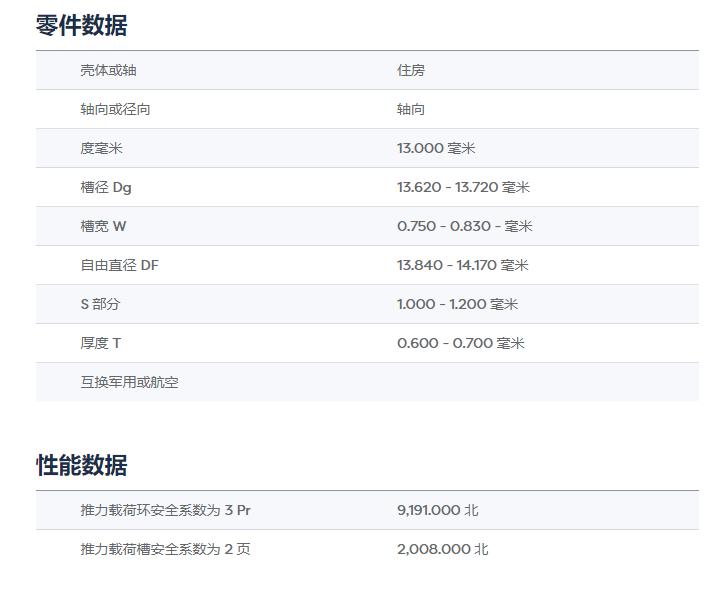Click the 自由直径 DF label
Viewport: 709px width, 606px height.
click(119, 265)
